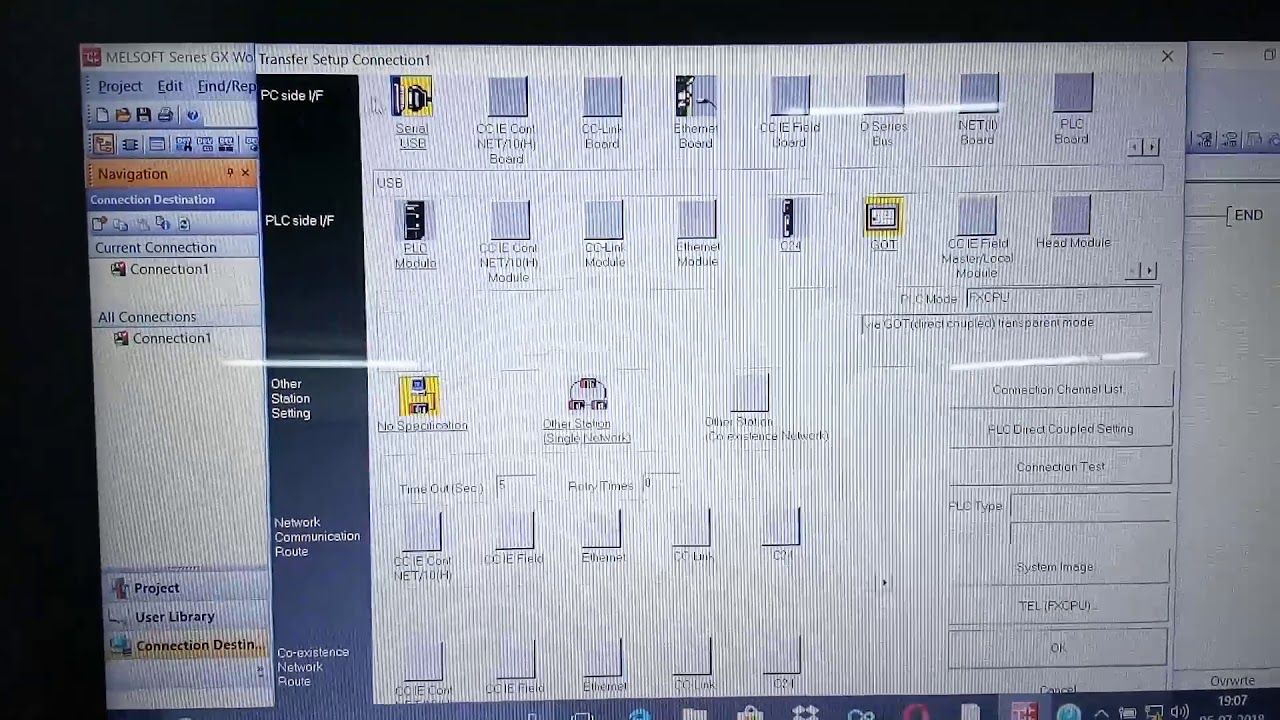The height and width of the screenshot is (720, 1280).
Task: Select the Head Module icon
Action: pyautogui.click(x=1071, y=215)
